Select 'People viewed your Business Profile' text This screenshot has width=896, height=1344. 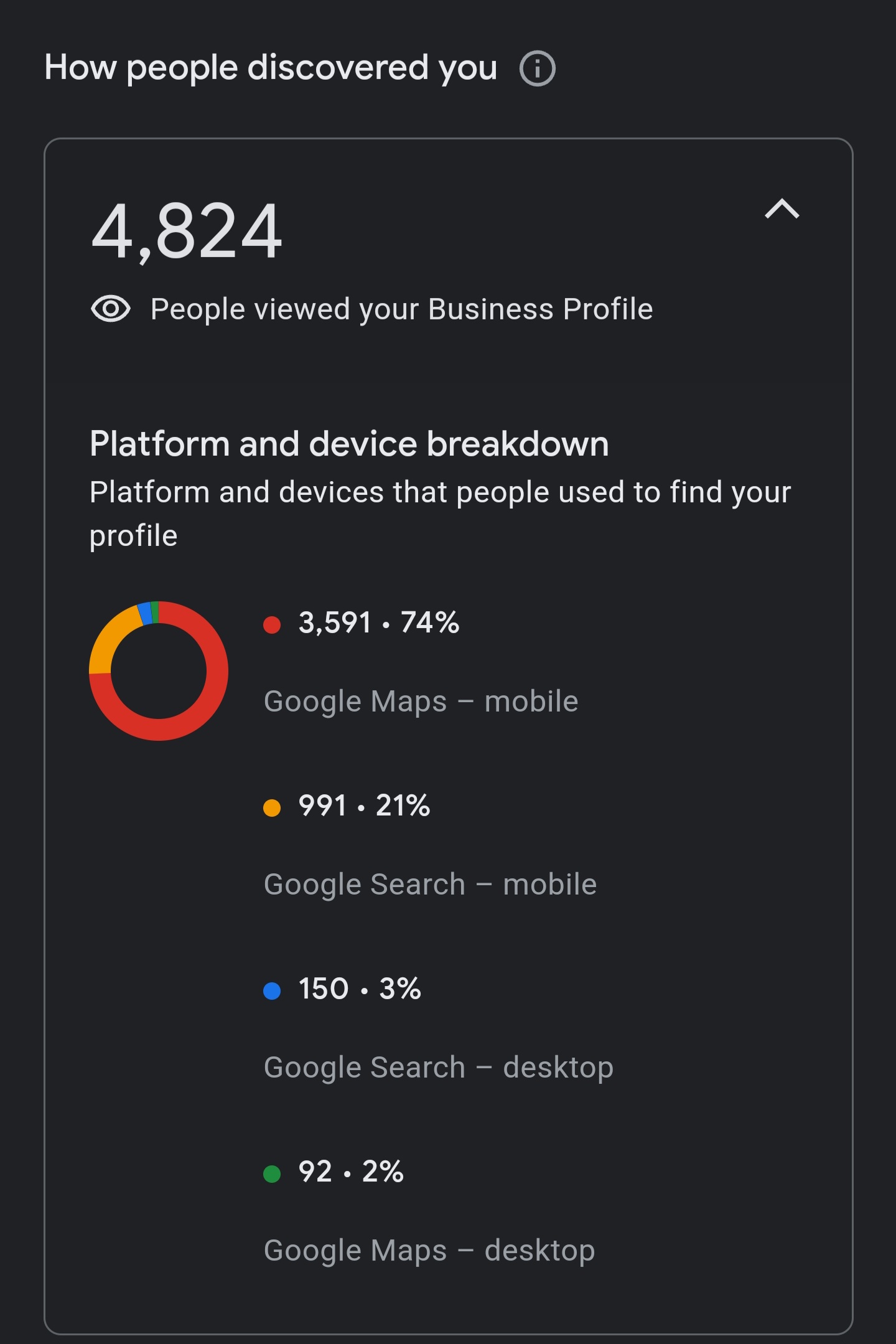click(401, 308)
